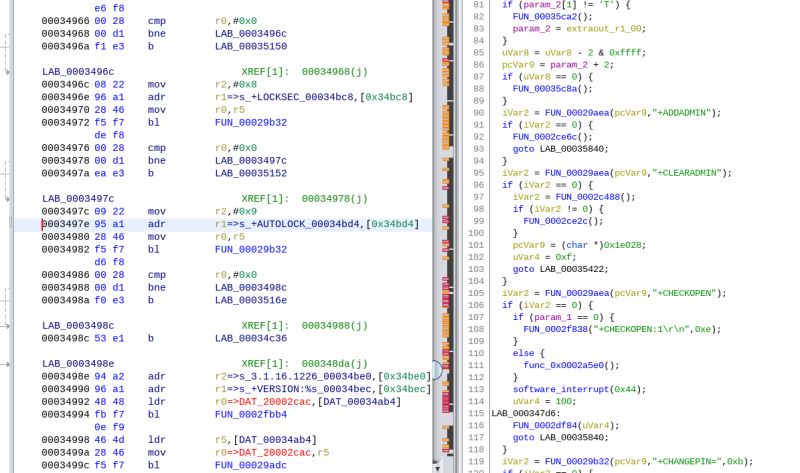Click FUN_0002c488 in decompiler line 97

click(x=589, y=197)
